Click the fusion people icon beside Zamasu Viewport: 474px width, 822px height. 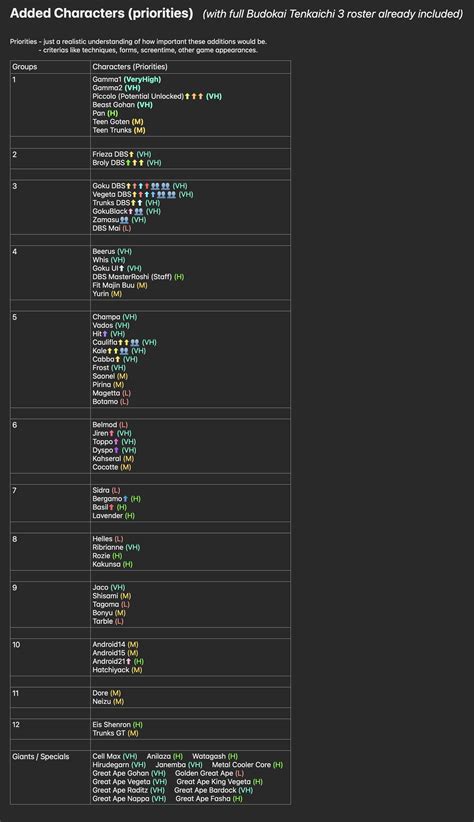pos(124,220)
